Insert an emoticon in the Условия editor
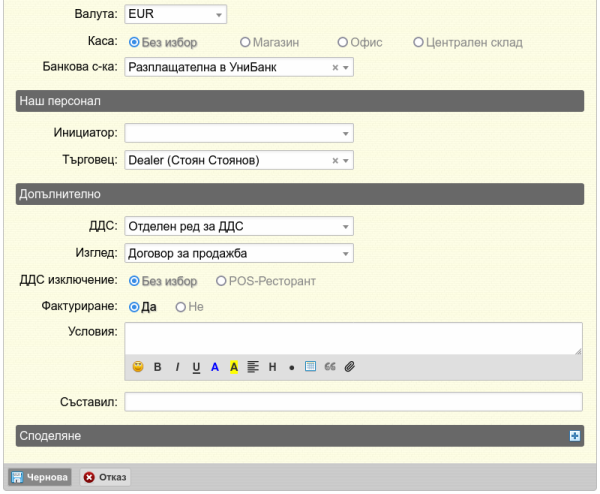The width and height of the screenshot is (600, 494). 138,367
